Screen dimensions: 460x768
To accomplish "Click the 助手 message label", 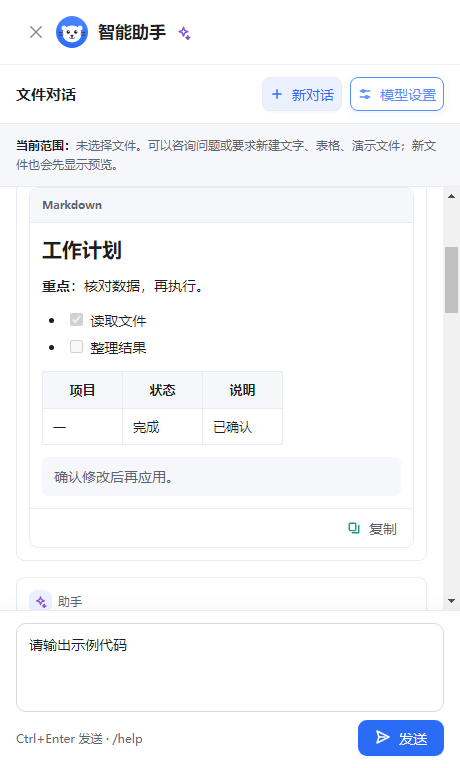I will pyautogui.click(x=70, y=601).
